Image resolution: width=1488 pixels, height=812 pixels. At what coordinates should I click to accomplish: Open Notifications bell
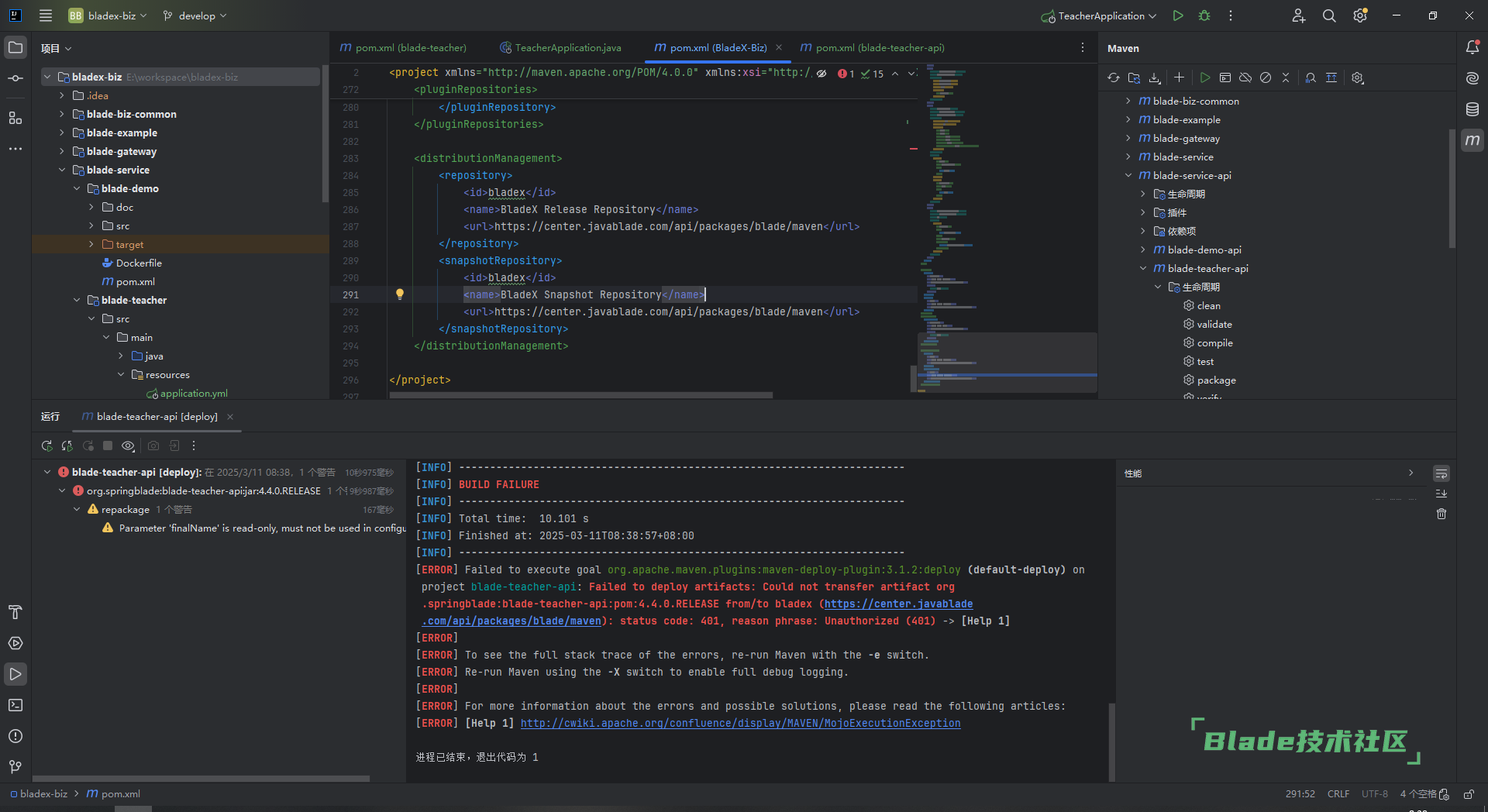1472,48
